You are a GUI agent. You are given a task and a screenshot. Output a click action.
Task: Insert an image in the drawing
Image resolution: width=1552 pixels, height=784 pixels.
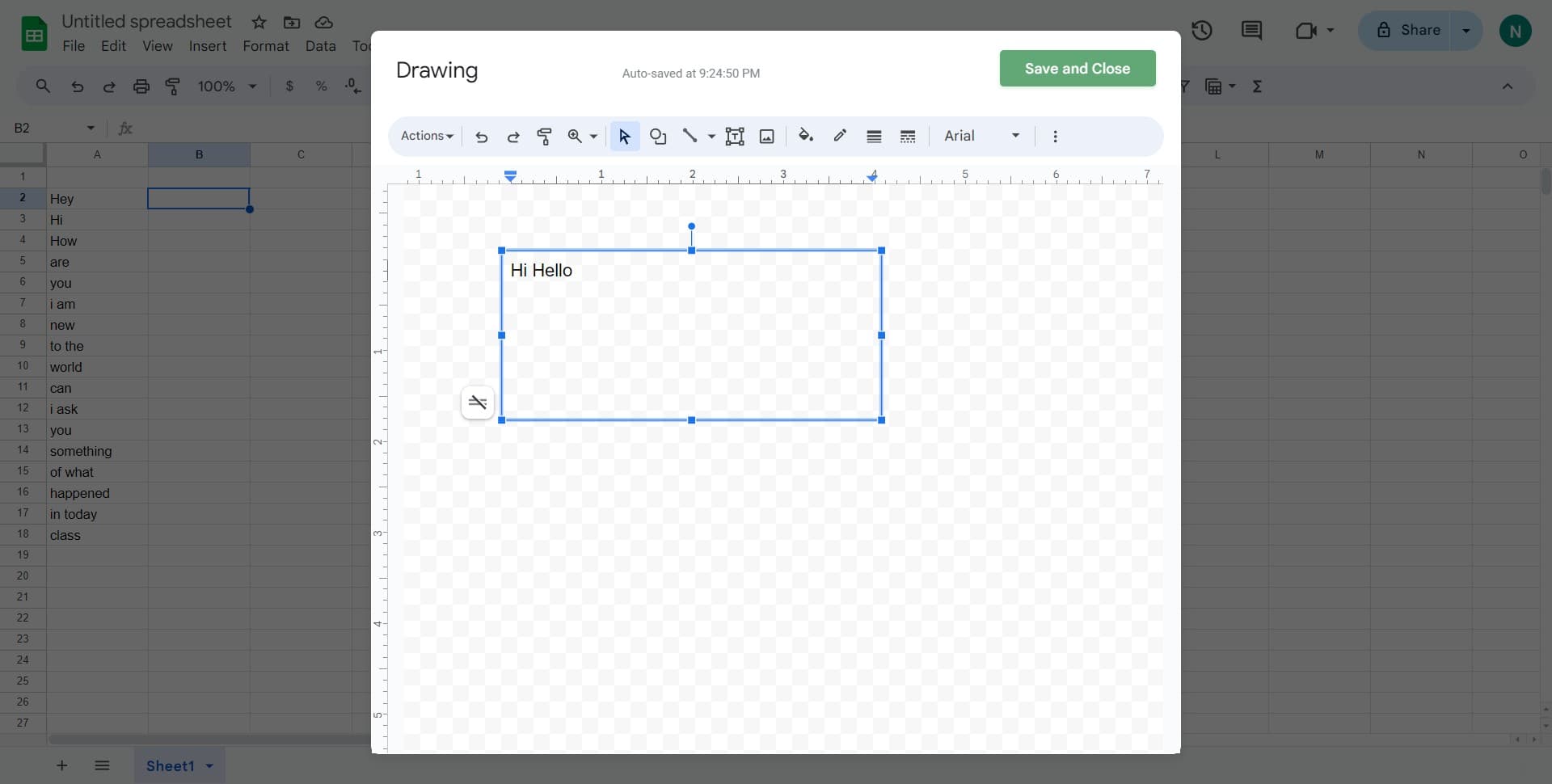click(765, 136)
